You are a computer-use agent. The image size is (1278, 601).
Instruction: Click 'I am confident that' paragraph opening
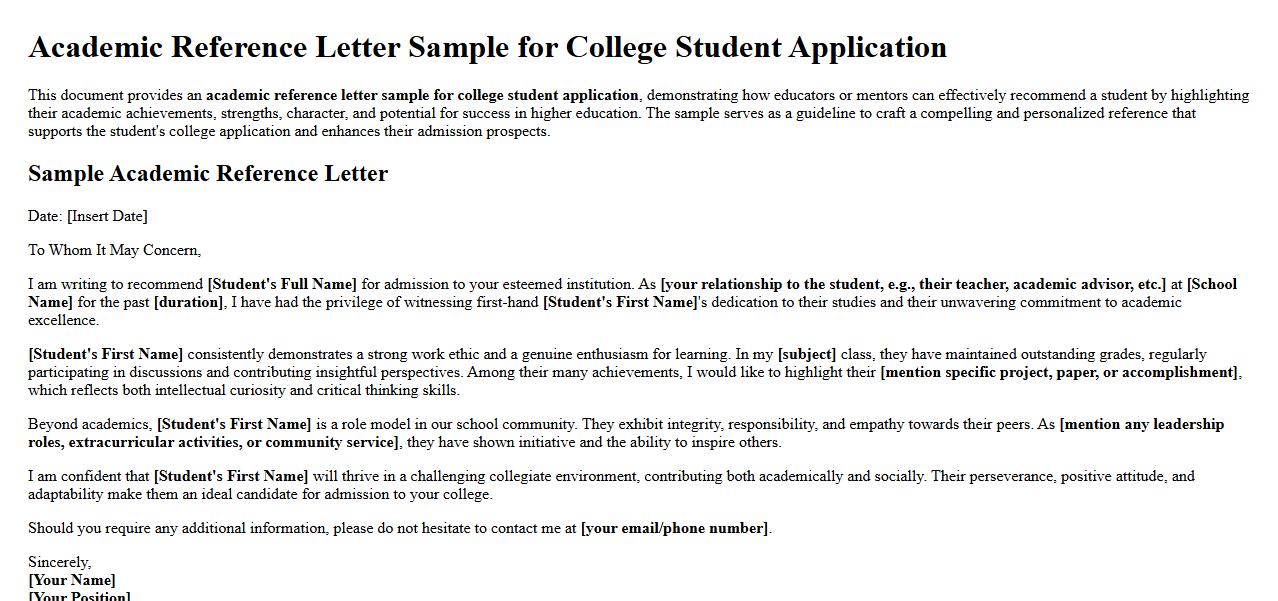pyautogui.click(x=89, y=476)
